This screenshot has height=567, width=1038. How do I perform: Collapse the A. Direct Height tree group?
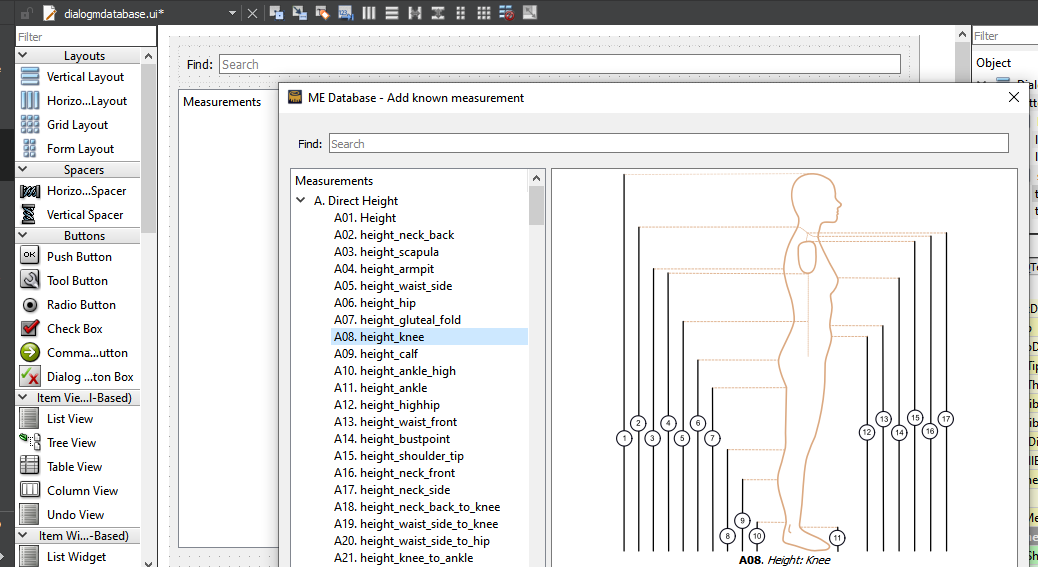[301, 201]
